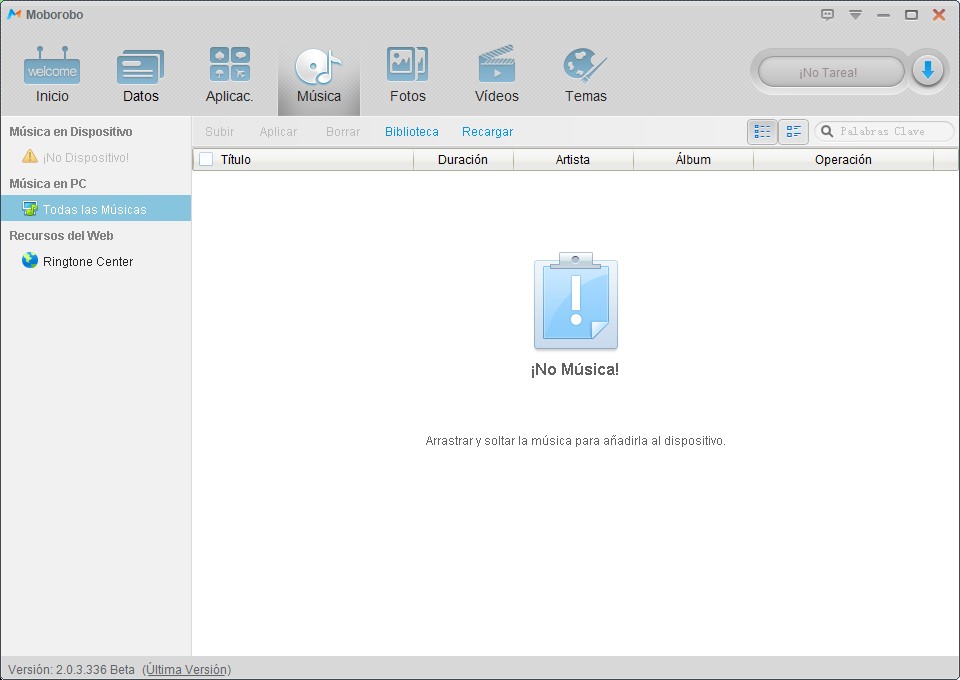Switch to compact list view
Screen dimensions: 960x680
pos(793,132)
